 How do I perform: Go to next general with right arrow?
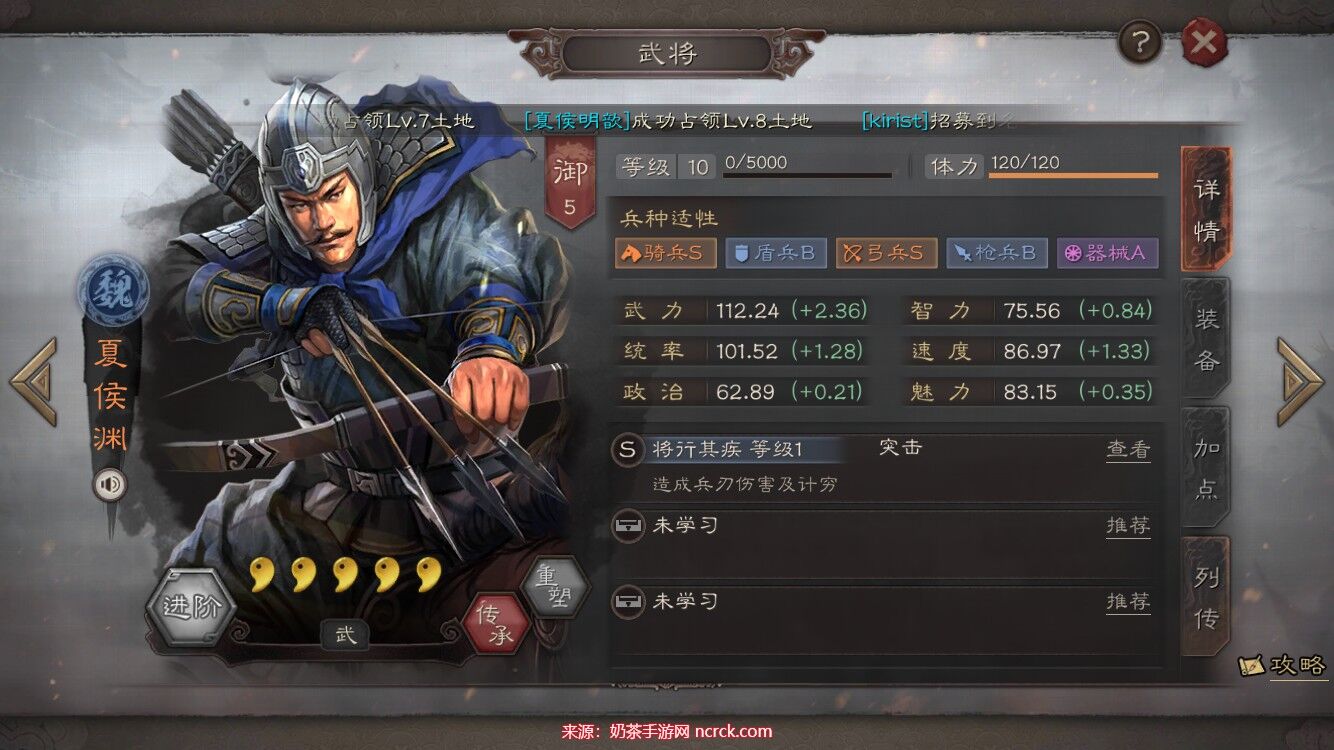(1300, 381)
